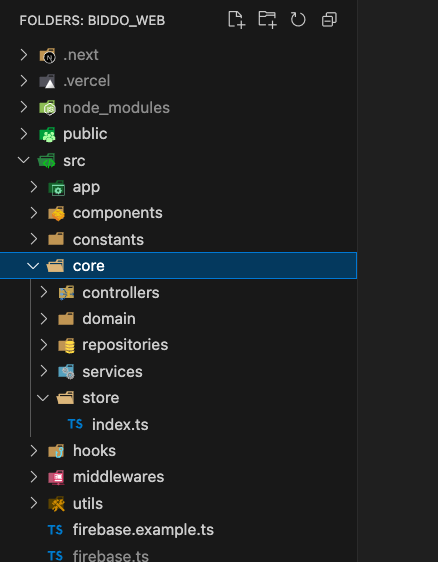Collapse the src folder chevron

24,160
